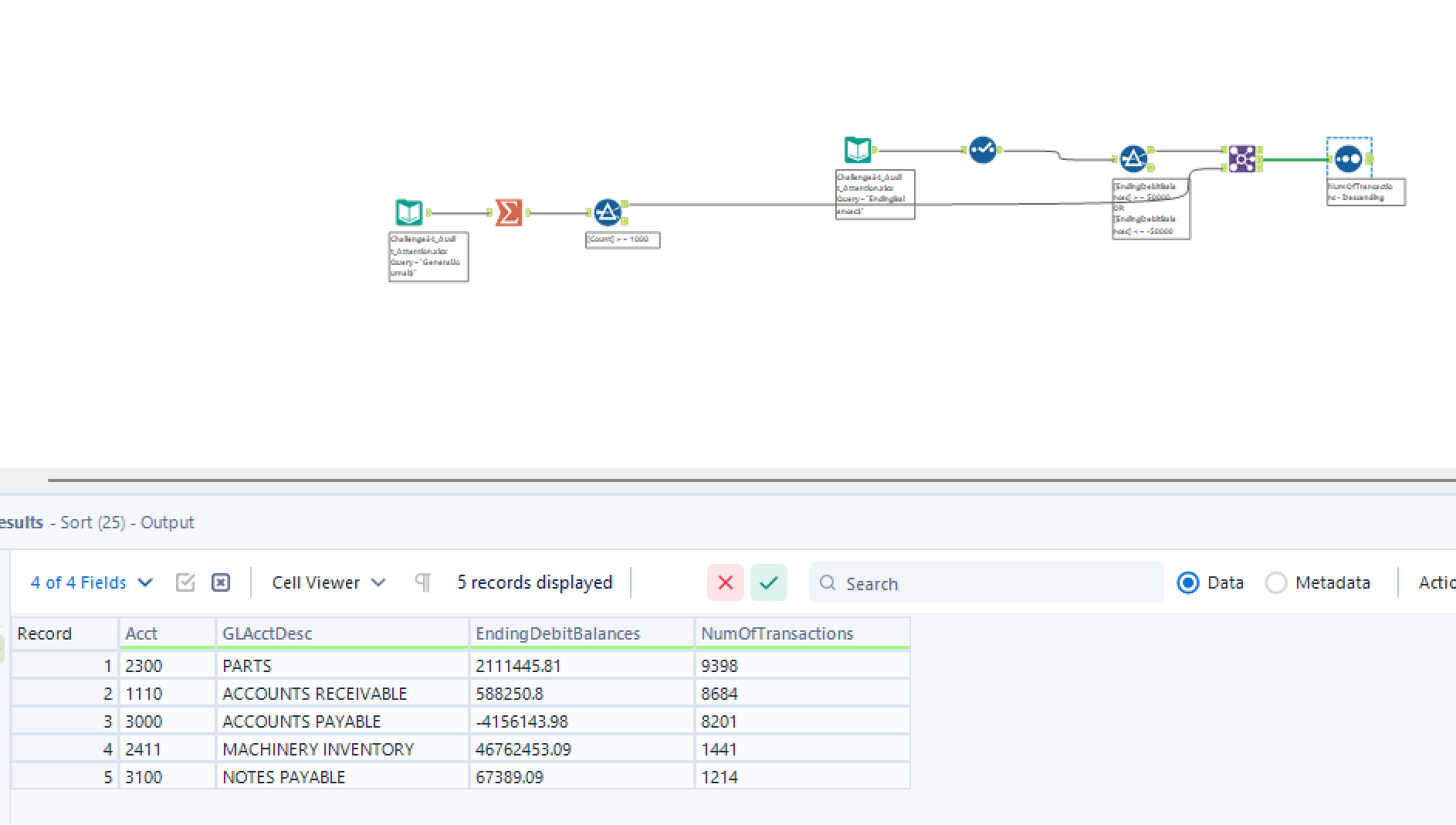This screenshot has width=1456, height=825.
Task: Open the 4 of 4 Fields dropdown
Action: (x=91, y=582)
